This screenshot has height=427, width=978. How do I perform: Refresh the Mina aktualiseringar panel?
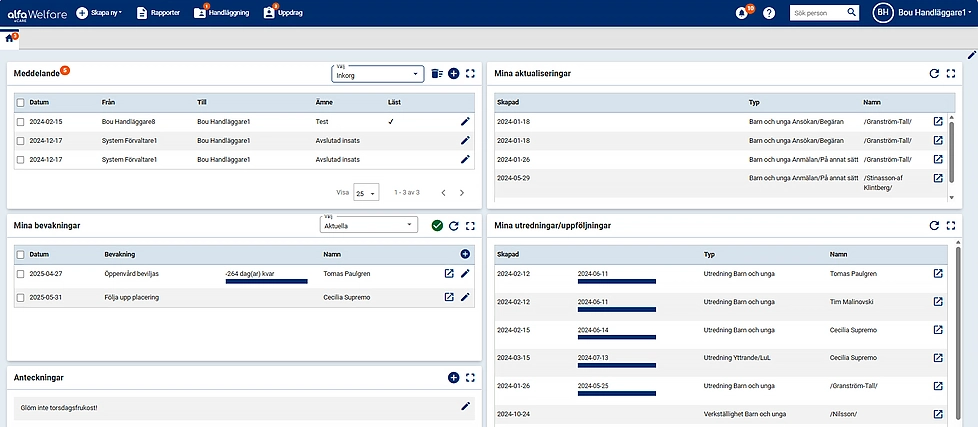(x=934, y=73)
